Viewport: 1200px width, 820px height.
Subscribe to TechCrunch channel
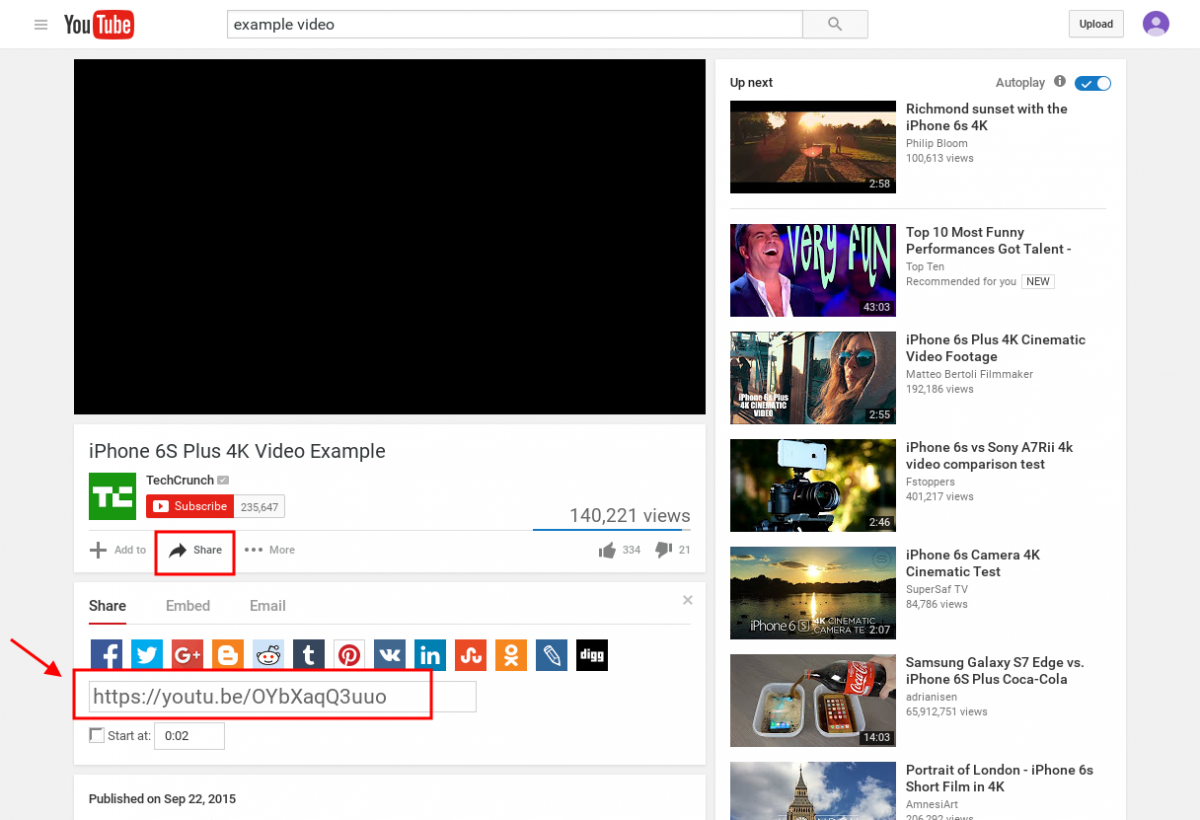190,506
